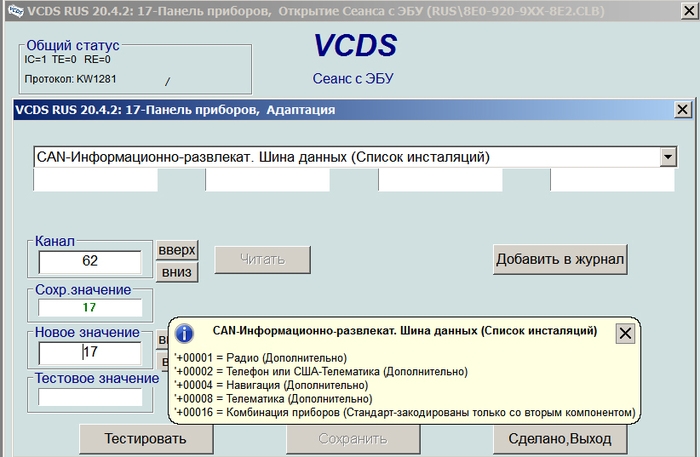Click the 'IC=1 TE=0 RE=0' status text
Screen dimensions: 700x457
(67, 59)
